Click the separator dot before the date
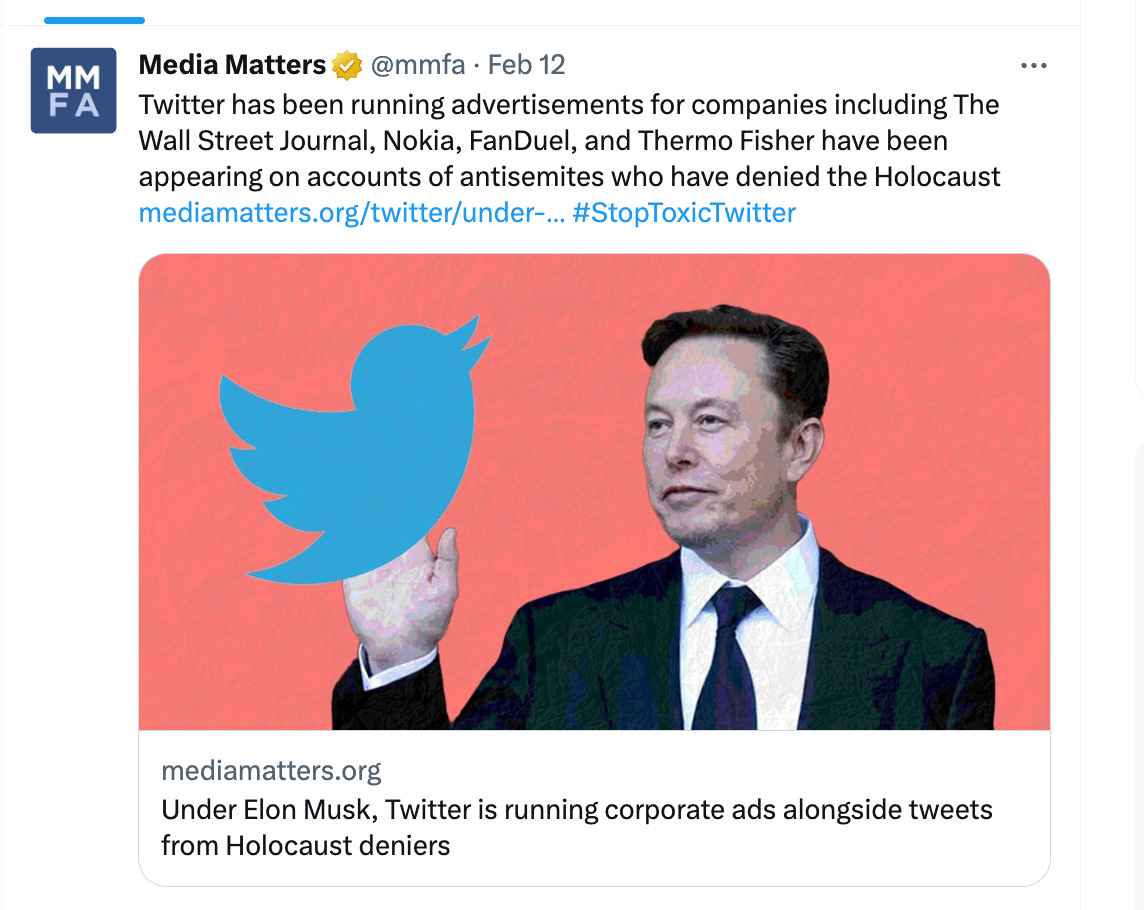Image resolution: width=1144 pixels, height=910 pixels. tap(477, 66)
